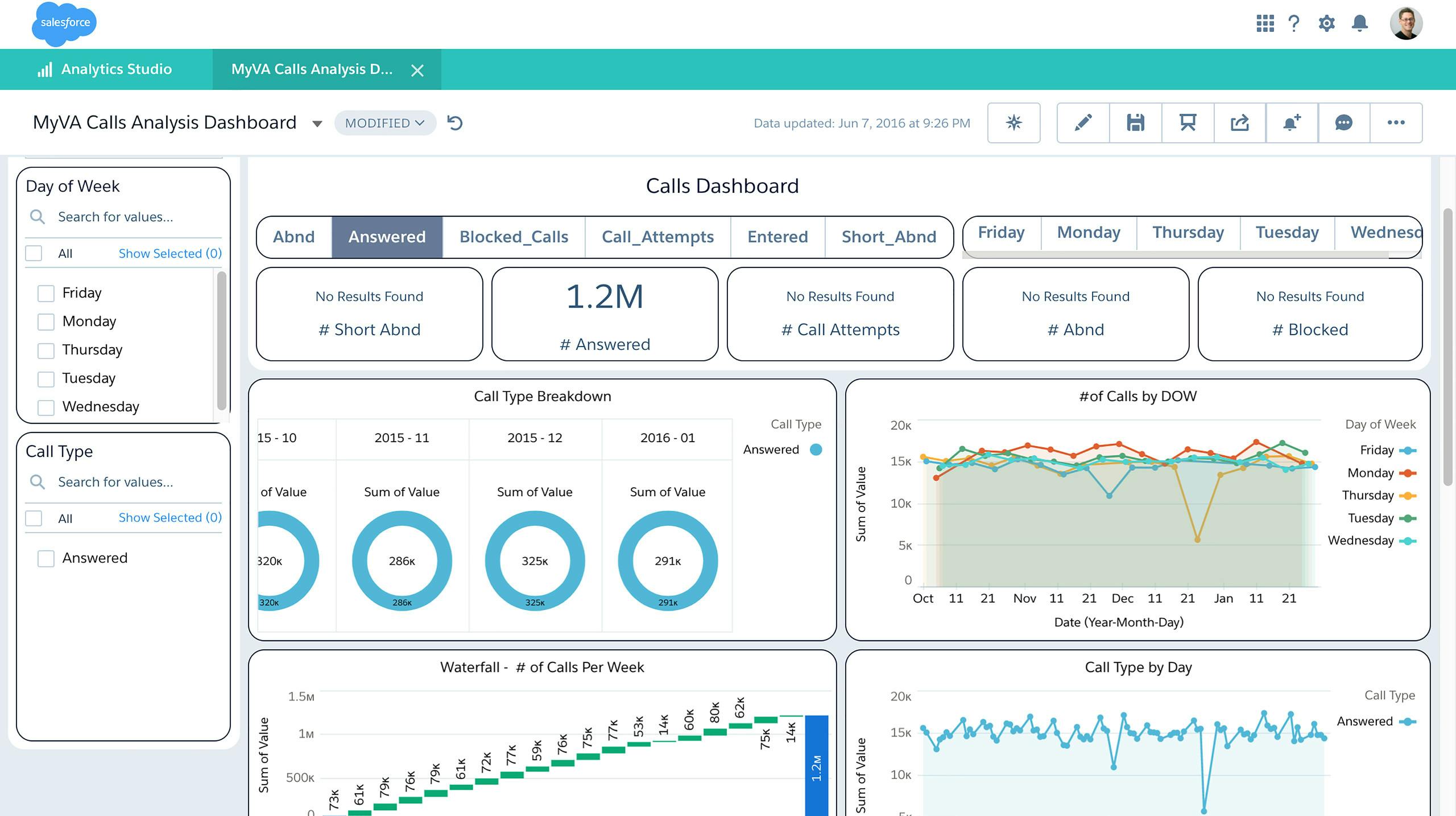1456x816 pixels.
Task: Click the Call Type search magnifier icon
Action: 38,482
